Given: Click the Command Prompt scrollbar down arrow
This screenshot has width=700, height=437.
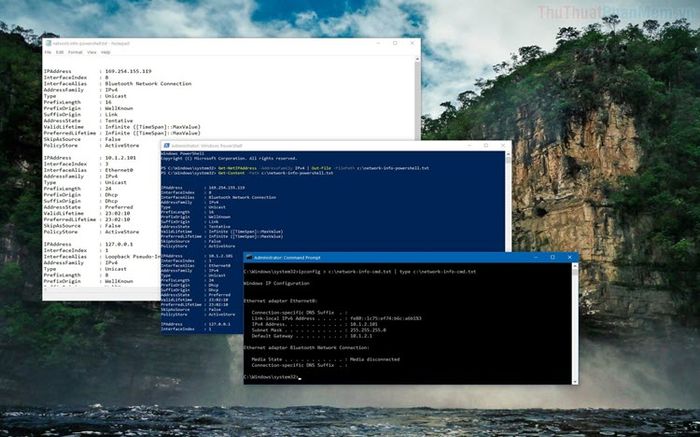Looking at the screenshot, I should pyautogui.click(x=575, y=381).
